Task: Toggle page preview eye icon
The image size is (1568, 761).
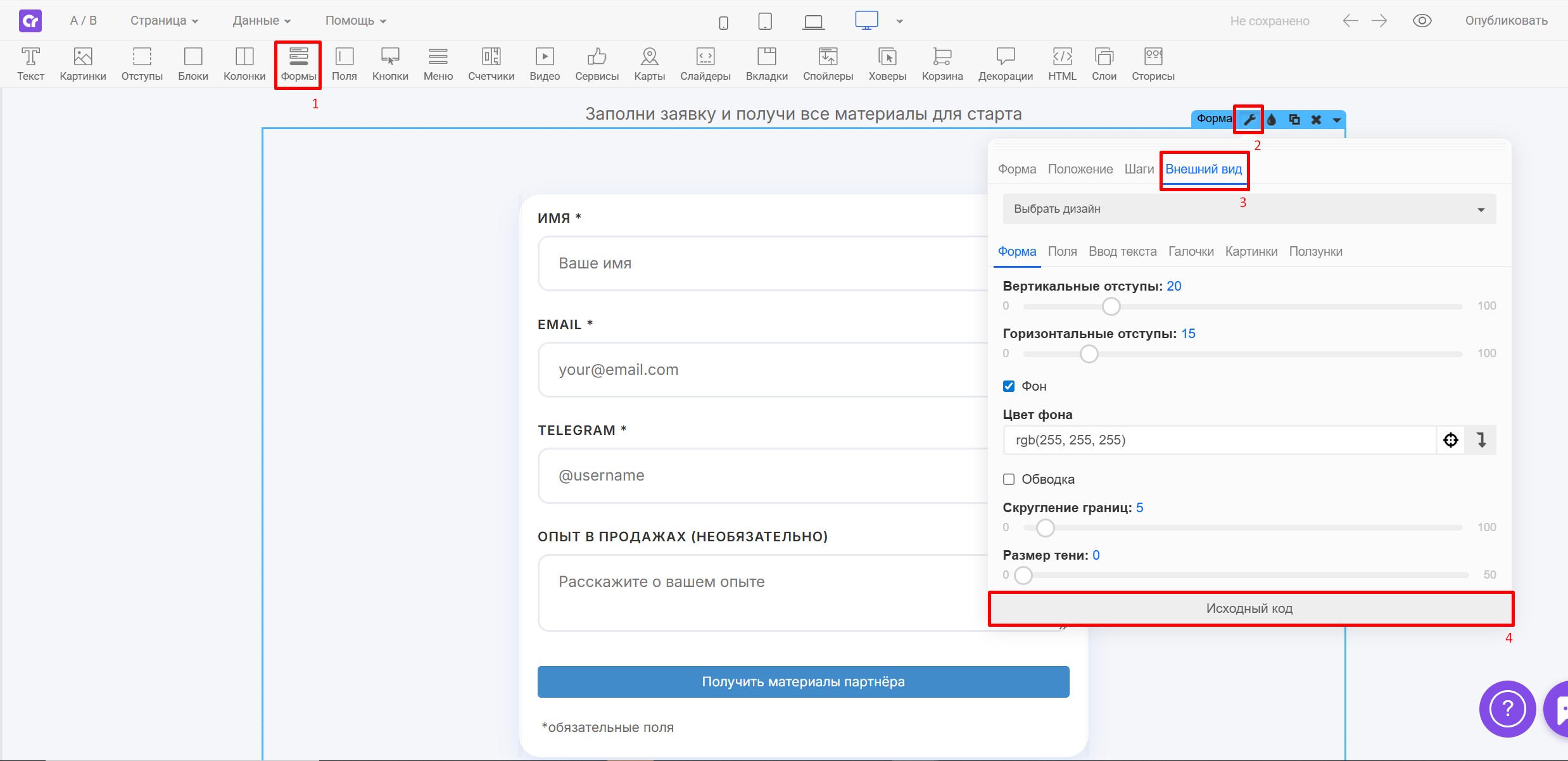Action: pyautogui.click(x=1422, y=21)
